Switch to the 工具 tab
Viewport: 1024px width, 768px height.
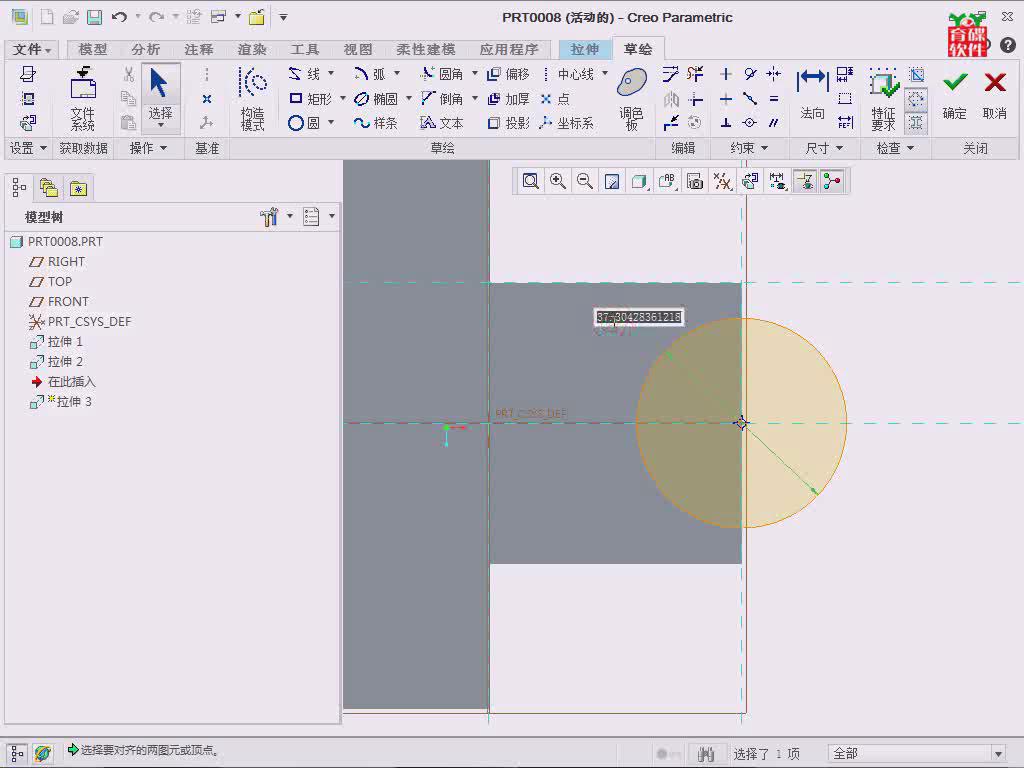(304, 50)
